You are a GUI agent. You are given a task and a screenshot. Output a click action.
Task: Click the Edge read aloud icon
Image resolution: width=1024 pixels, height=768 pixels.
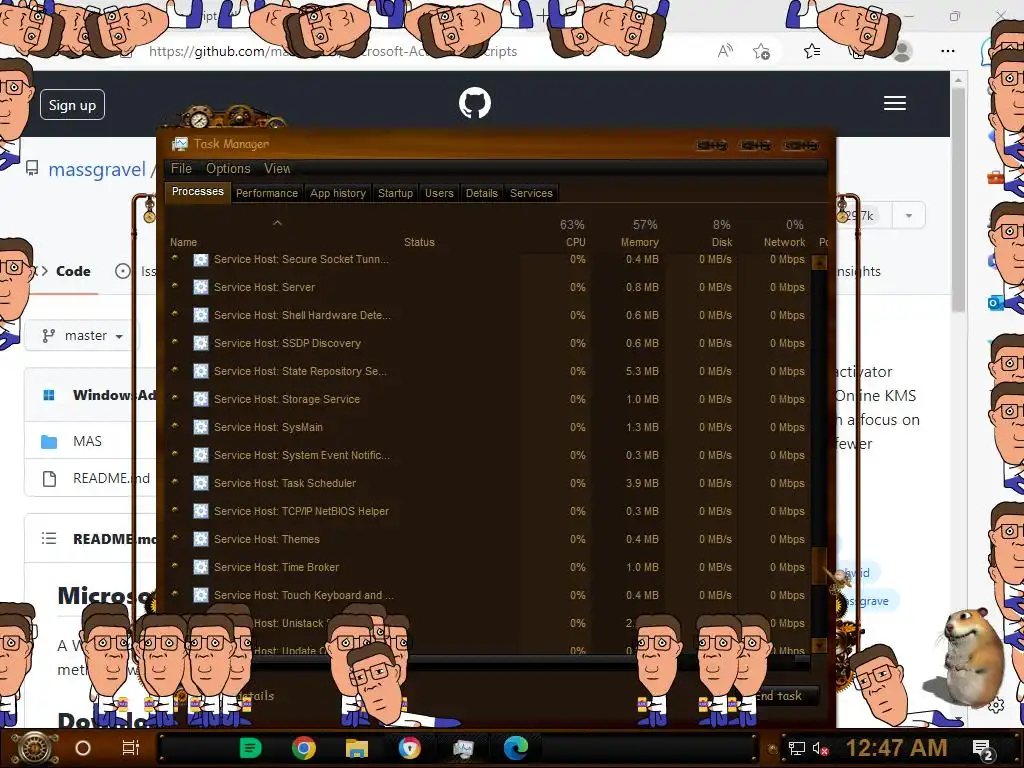point(725,52)
